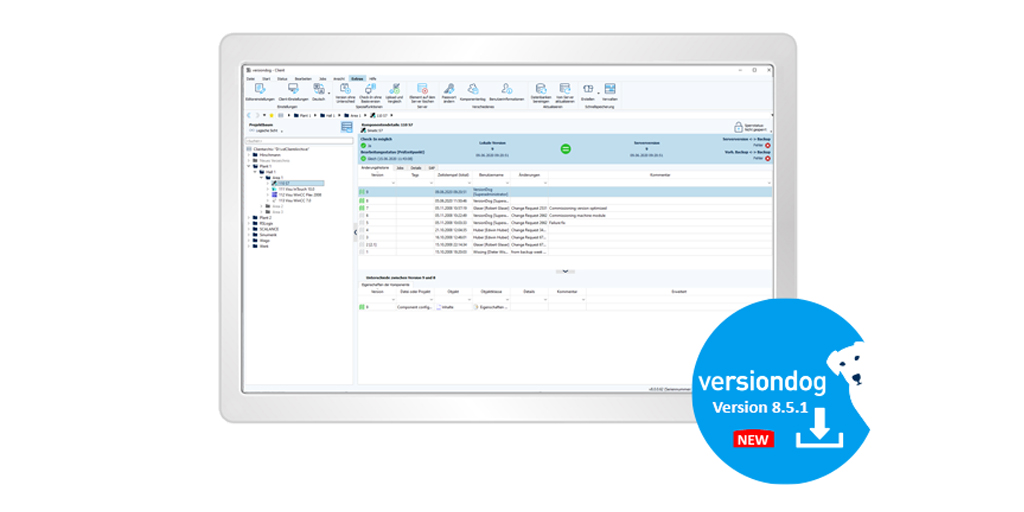1024x512 pixels.
Task: Open the Logische Sicht dropdown
Action: [282, 131]
